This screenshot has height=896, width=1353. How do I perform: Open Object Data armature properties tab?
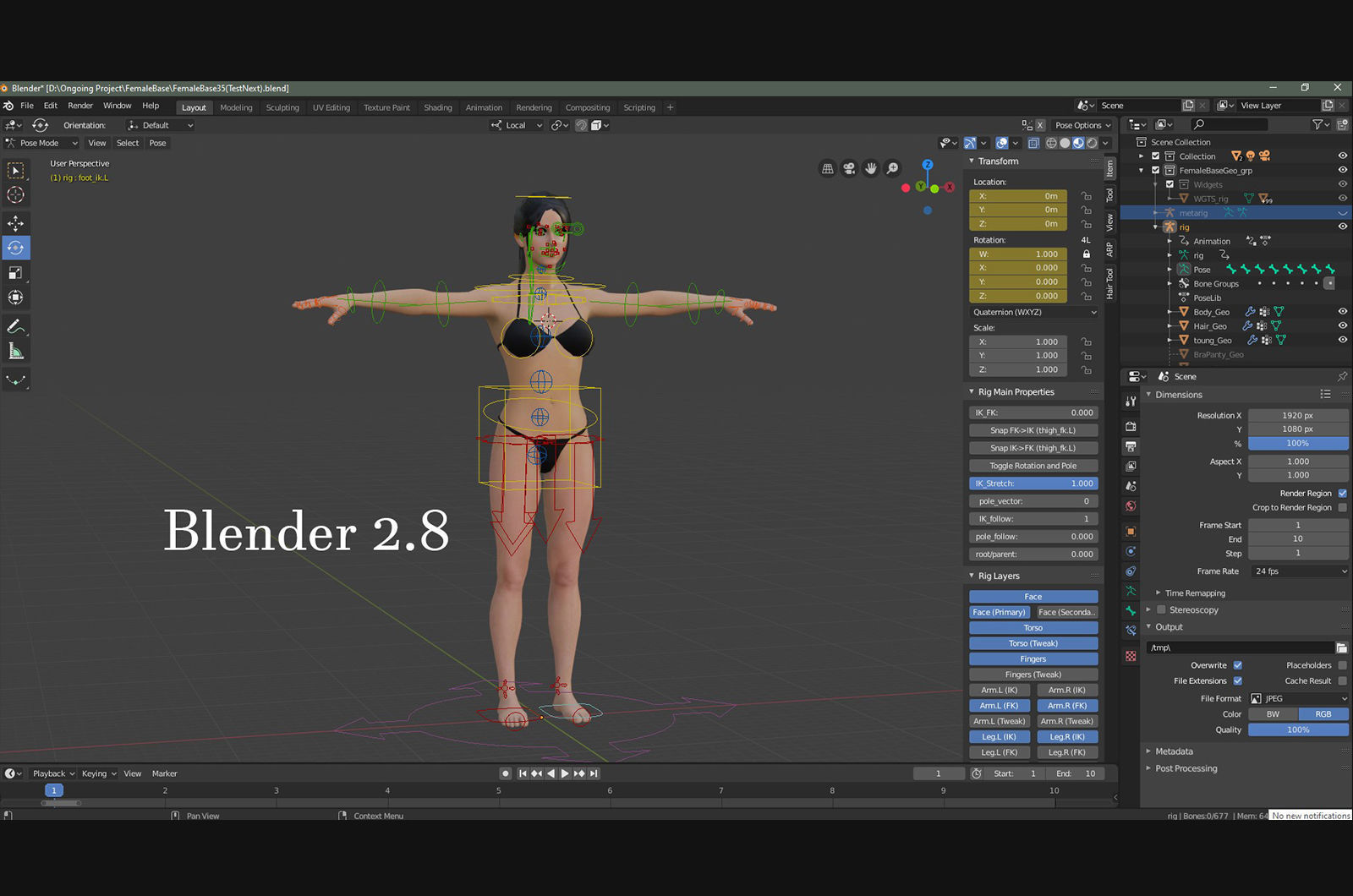pyautogui.click(x=1131, y=591)
